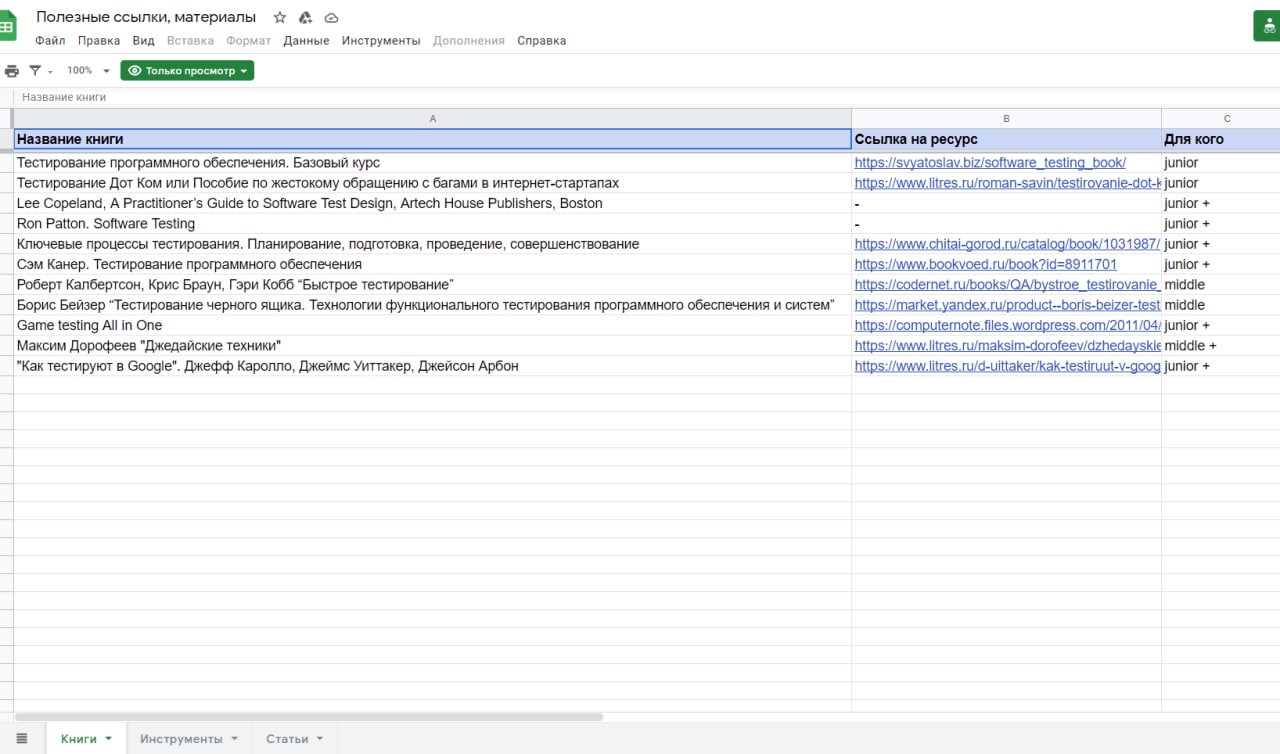Select column B header
The width and height of the screenshot is (1280, 754).
click(x=1006, y=119)
